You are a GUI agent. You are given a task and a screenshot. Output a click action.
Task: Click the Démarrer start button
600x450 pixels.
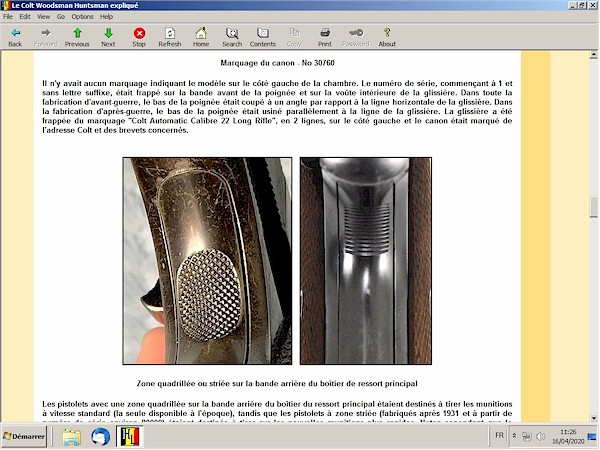[x=24, y=436]
